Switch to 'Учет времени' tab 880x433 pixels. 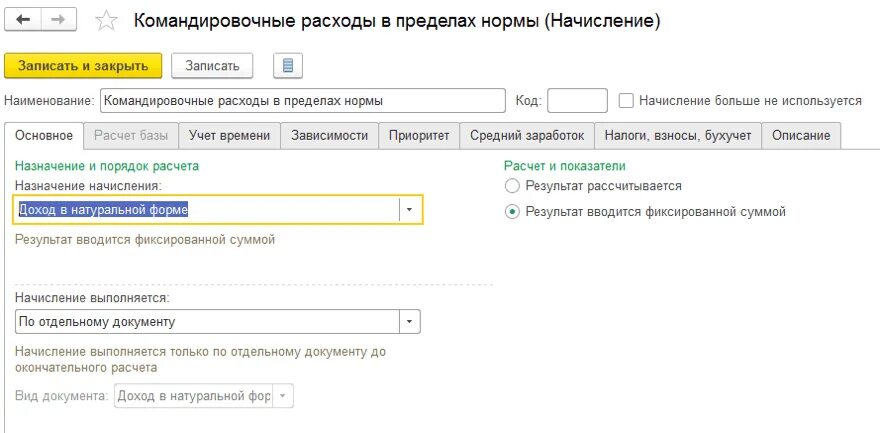point(230,136)
